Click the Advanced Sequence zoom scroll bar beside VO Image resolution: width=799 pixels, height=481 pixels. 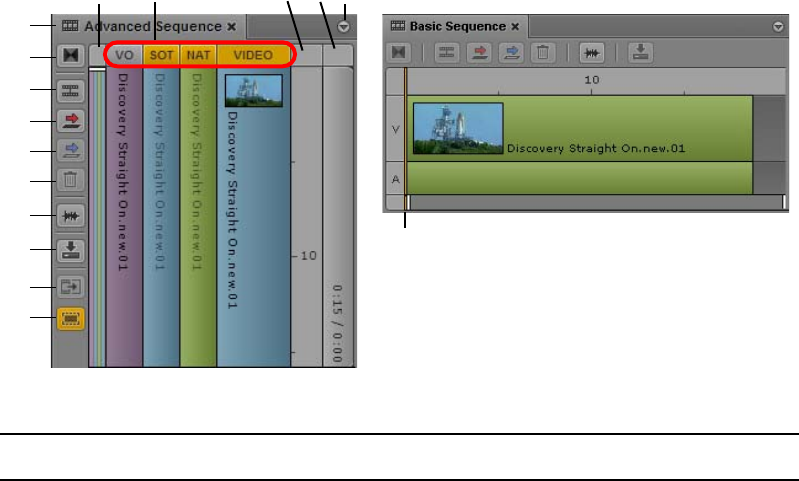click(x=97, y=217)
